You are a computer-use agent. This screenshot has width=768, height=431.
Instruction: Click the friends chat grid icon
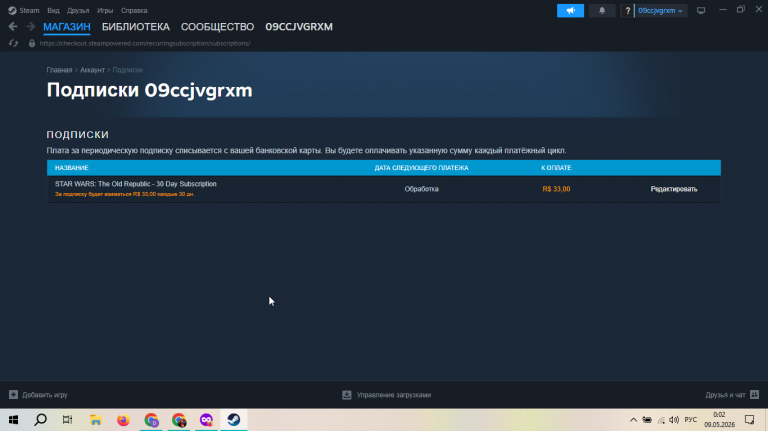(754, 395)
